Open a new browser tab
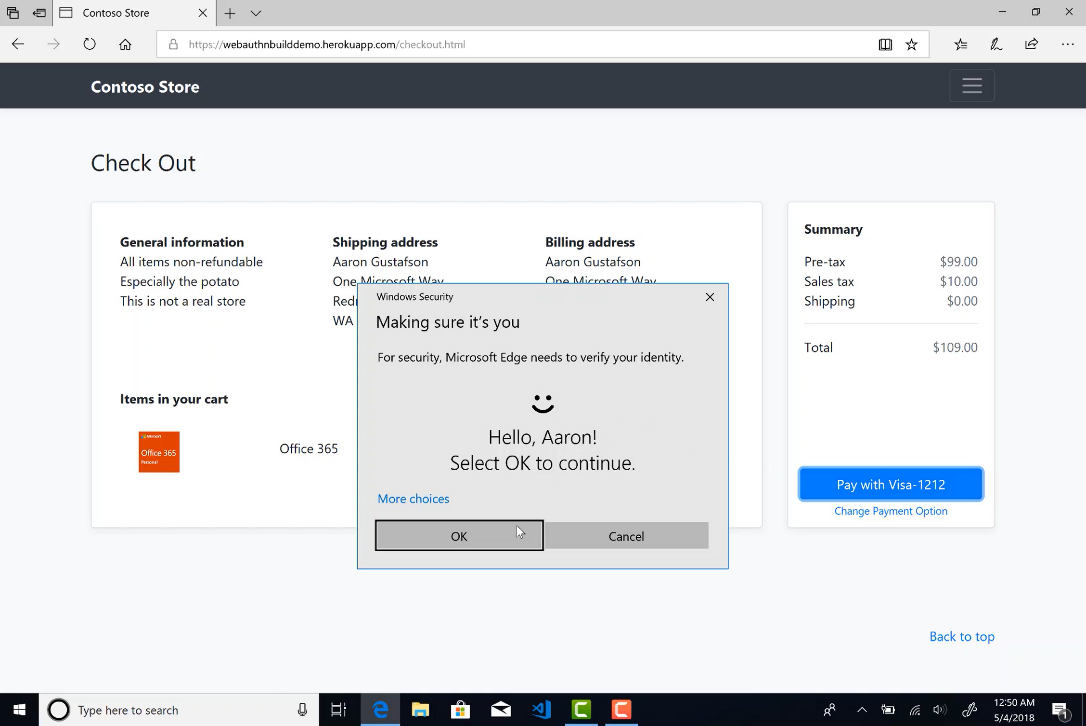The image size is (1086, 726). click(230, 12)
